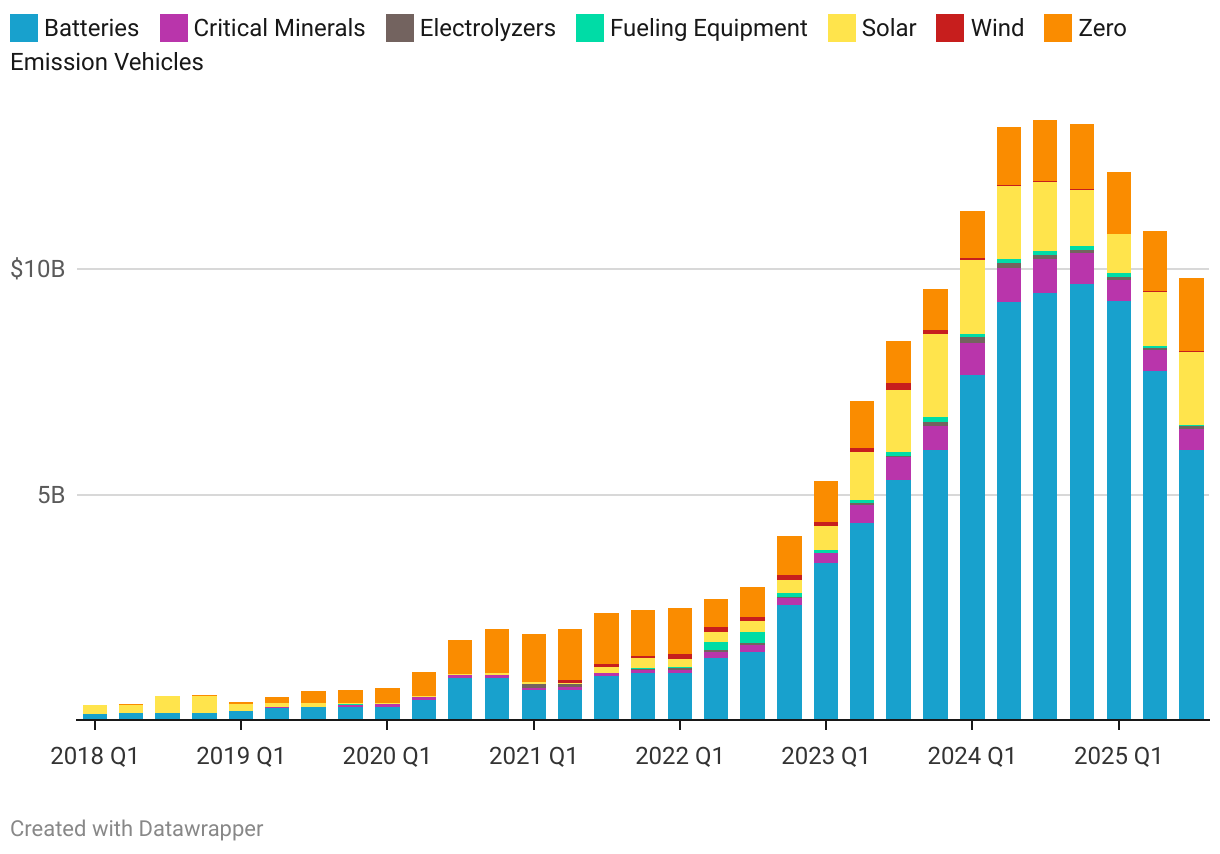Click the yellow Solar segment of the last bar
Viewport: 1220px width, 854px height.
click(1191, 388)
